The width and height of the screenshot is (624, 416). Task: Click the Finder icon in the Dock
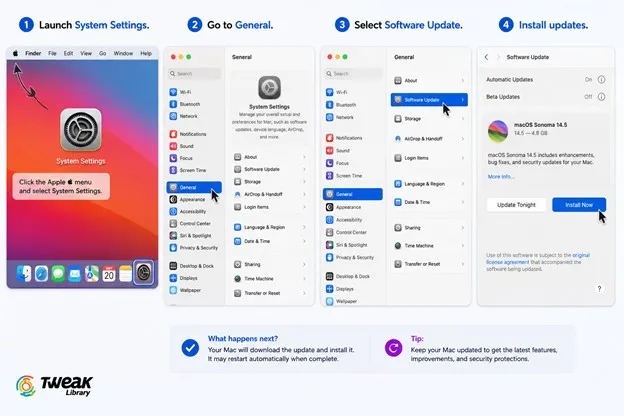(24, 273)
